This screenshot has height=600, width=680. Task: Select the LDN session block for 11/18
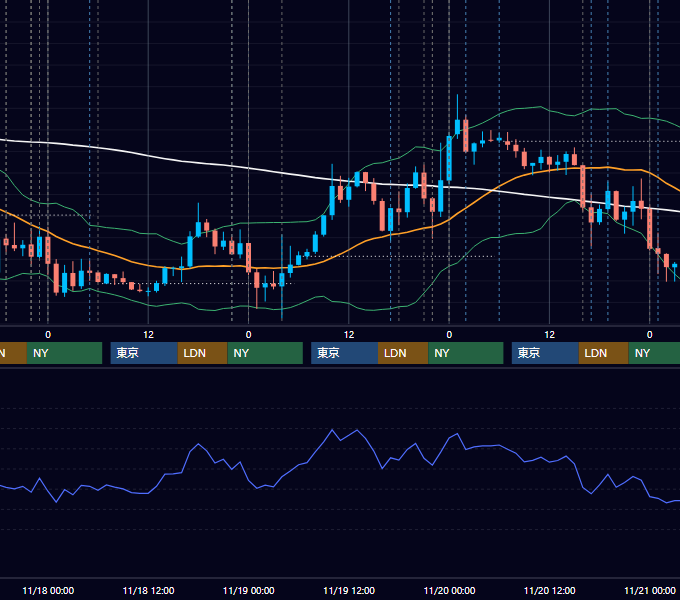coord(203,353)
